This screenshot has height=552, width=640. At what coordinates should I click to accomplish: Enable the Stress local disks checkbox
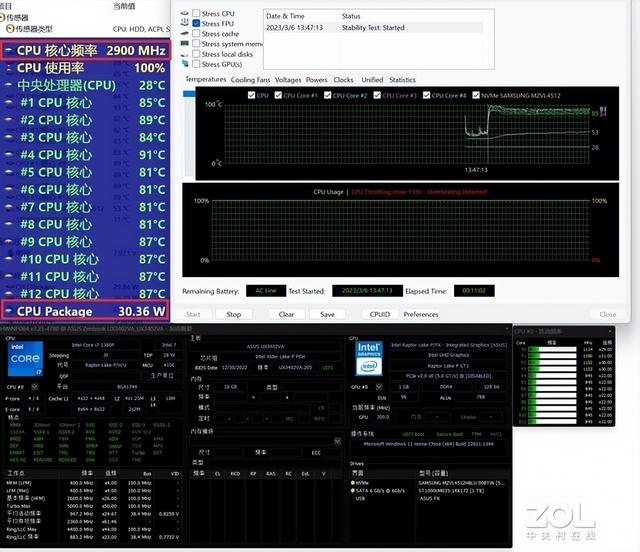click(x=196, y=54)
